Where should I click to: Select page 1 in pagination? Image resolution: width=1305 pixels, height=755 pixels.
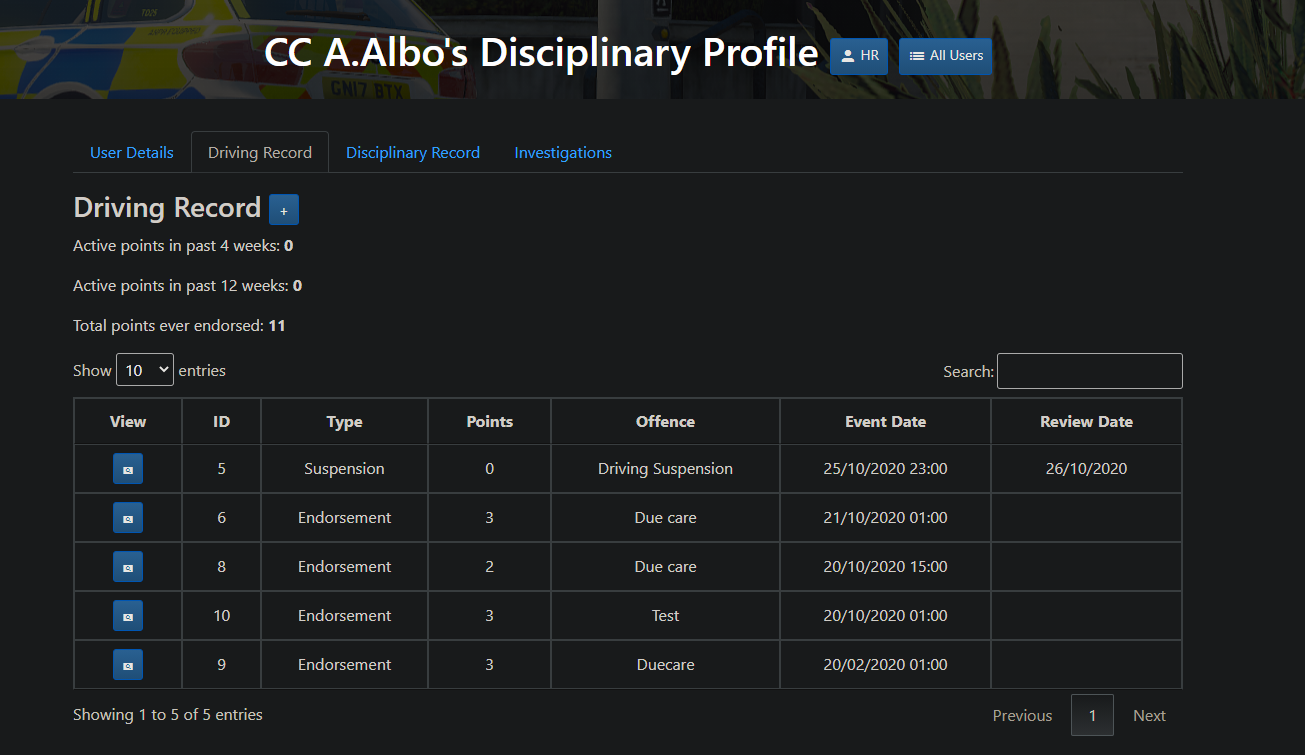[x=1093, y=716]
